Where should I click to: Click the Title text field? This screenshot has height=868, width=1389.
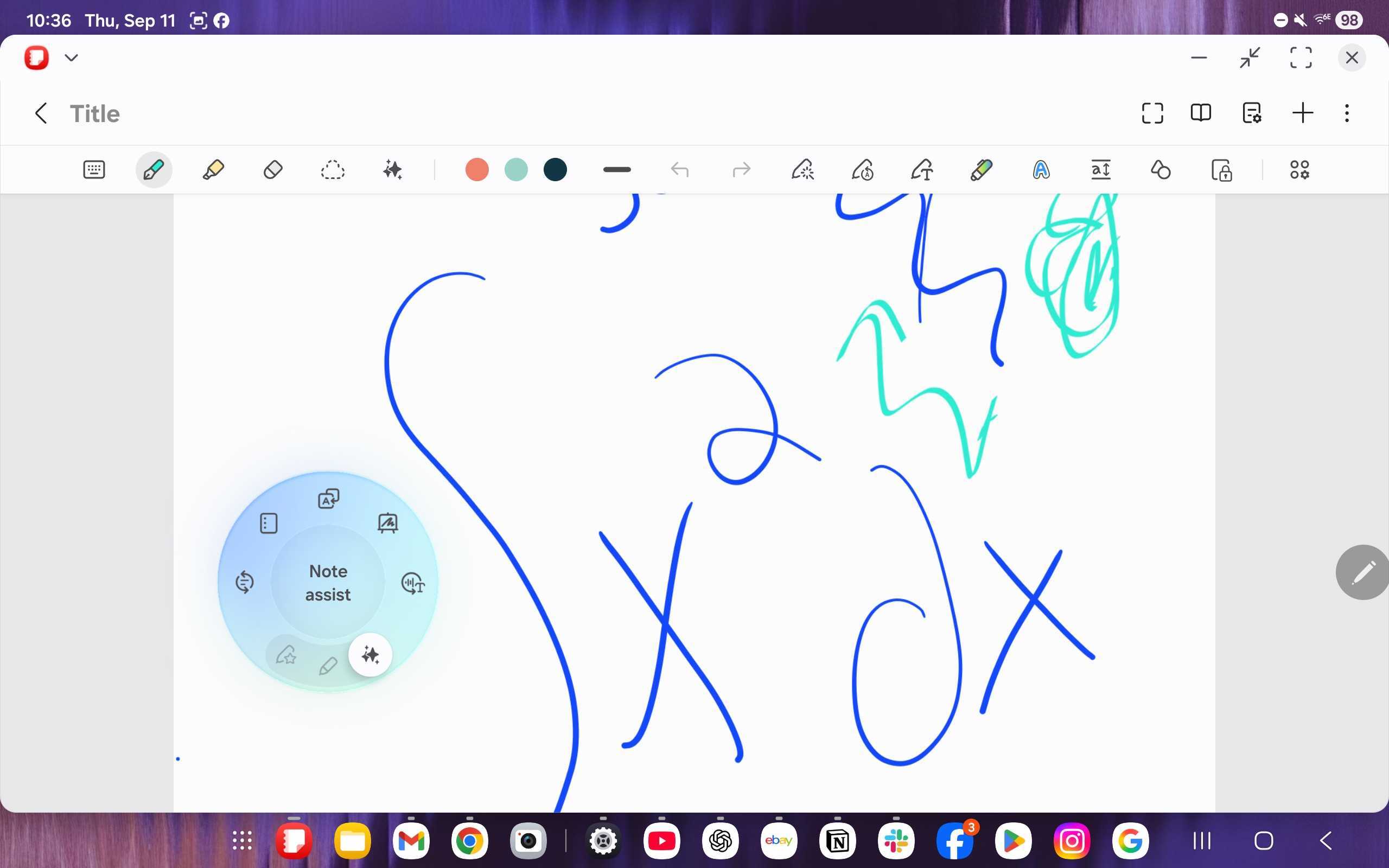[95, 114]
